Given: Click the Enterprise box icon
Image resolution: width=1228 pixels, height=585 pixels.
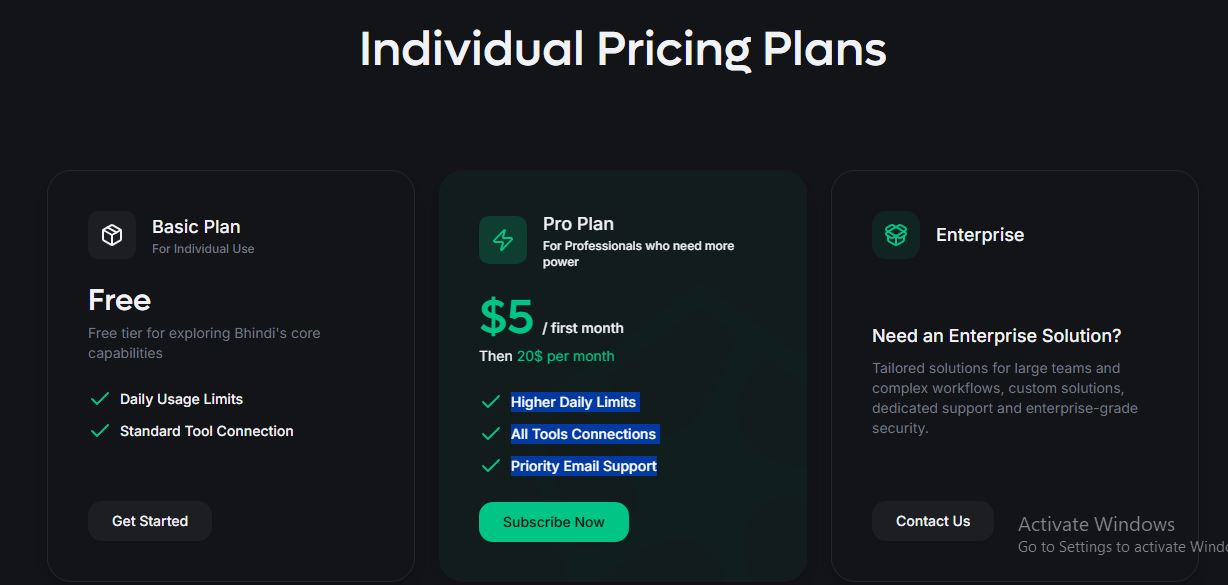Looking at the screenshot, I should (895, 235).
